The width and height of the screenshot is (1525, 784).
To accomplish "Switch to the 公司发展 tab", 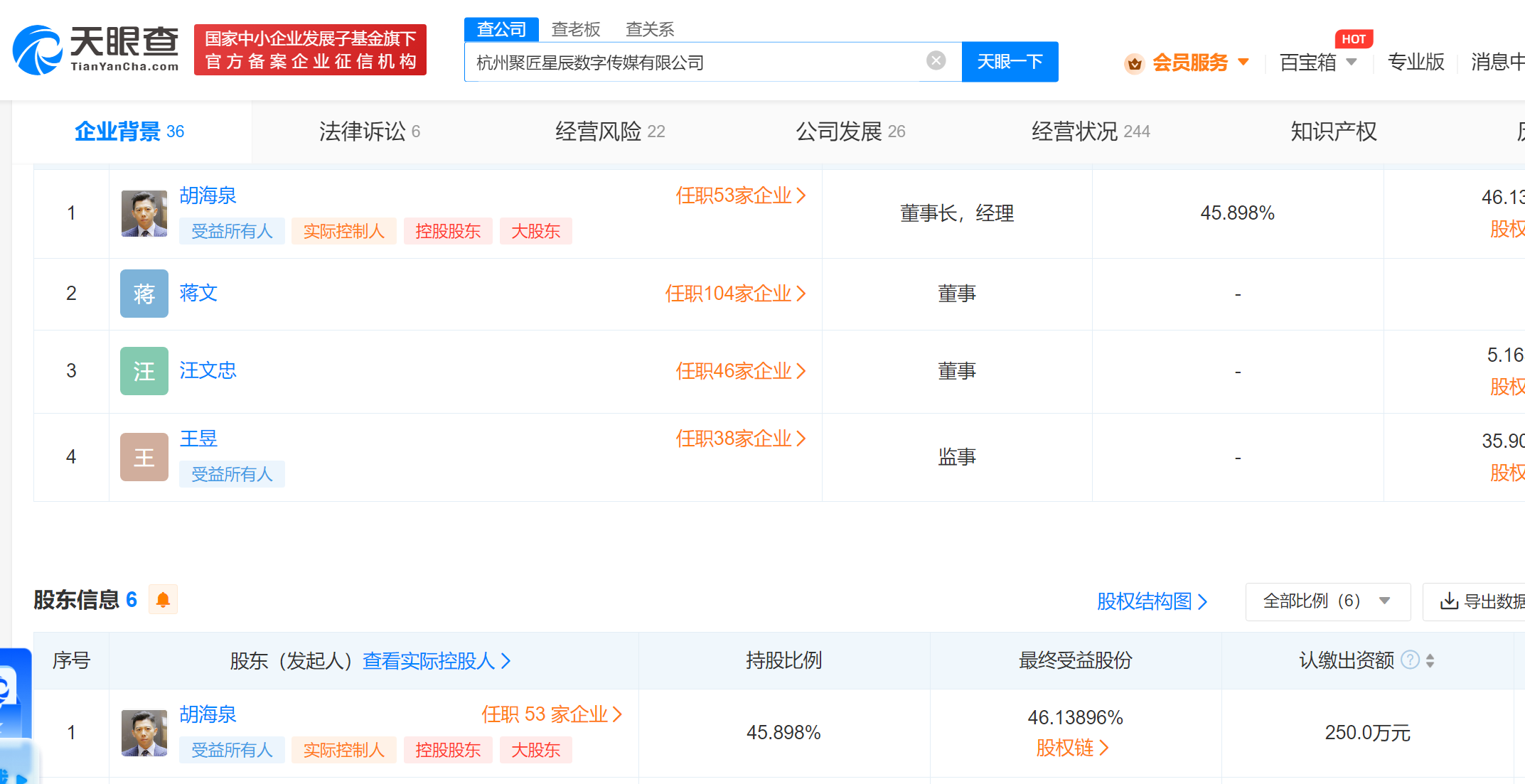I will pos(850,131).
